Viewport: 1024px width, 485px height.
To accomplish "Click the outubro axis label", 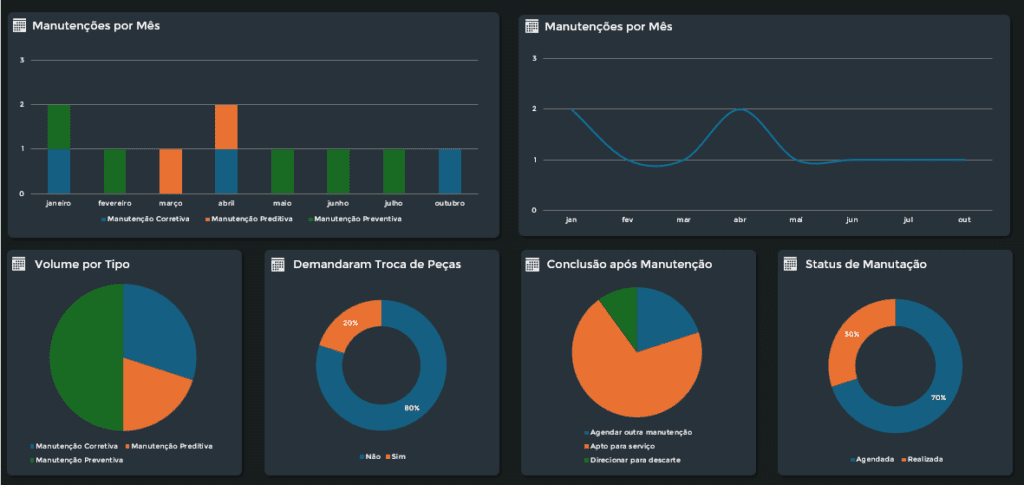I will (450, 203).
